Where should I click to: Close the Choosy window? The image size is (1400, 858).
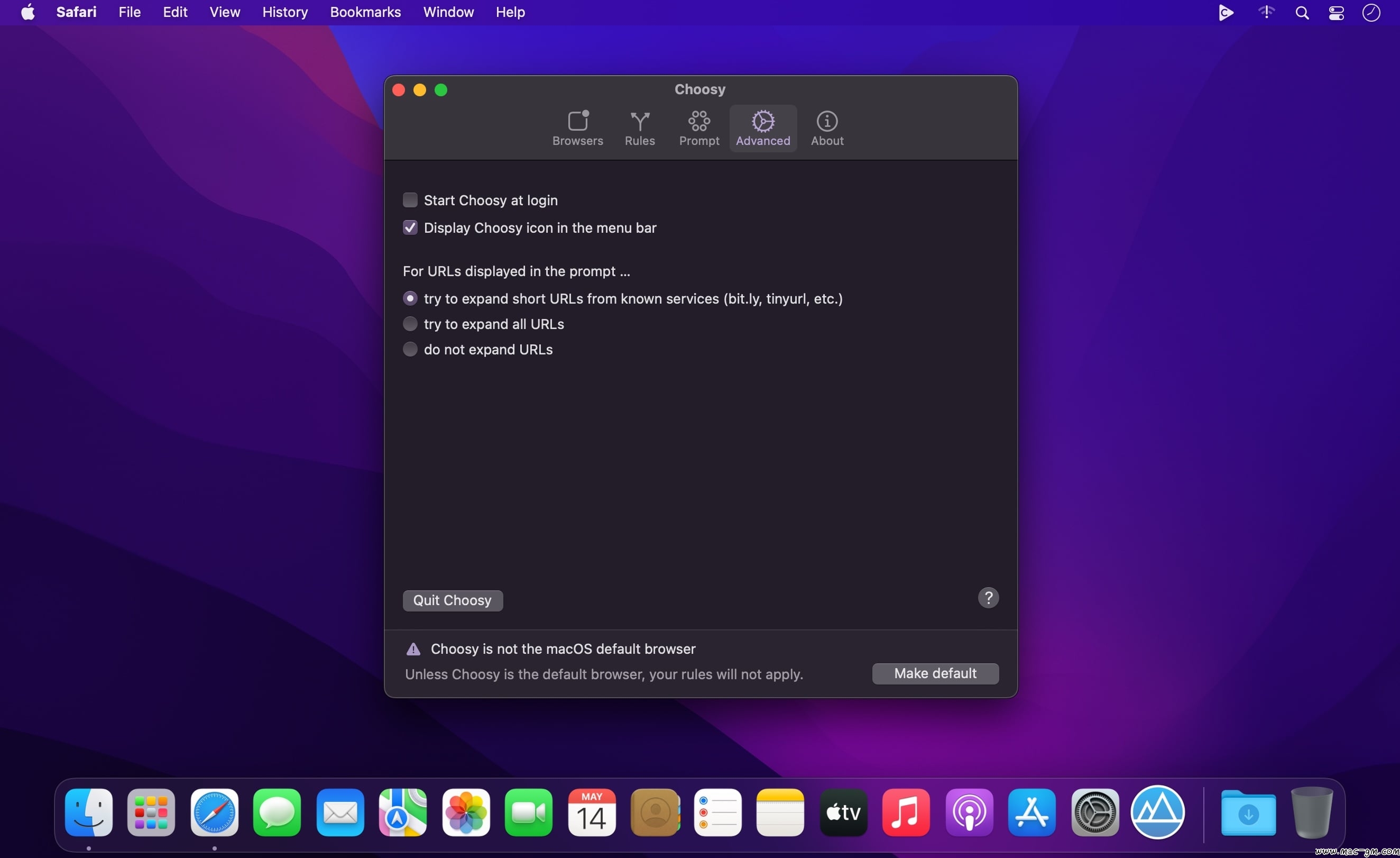coord(398,90)
